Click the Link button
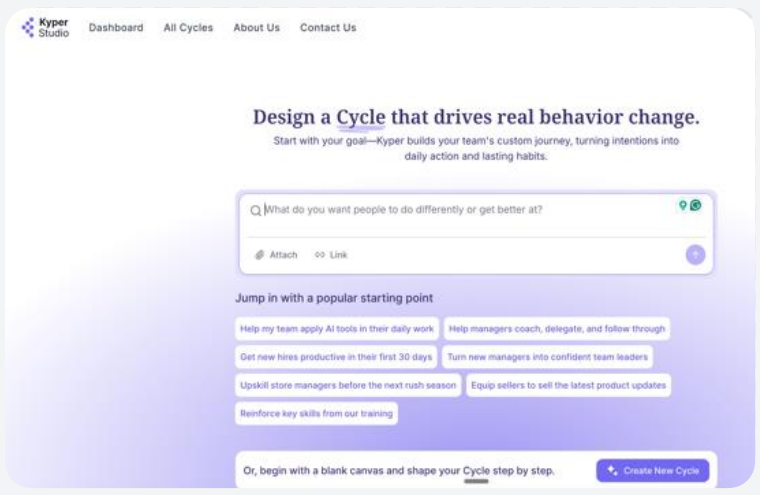 (331, 255)
